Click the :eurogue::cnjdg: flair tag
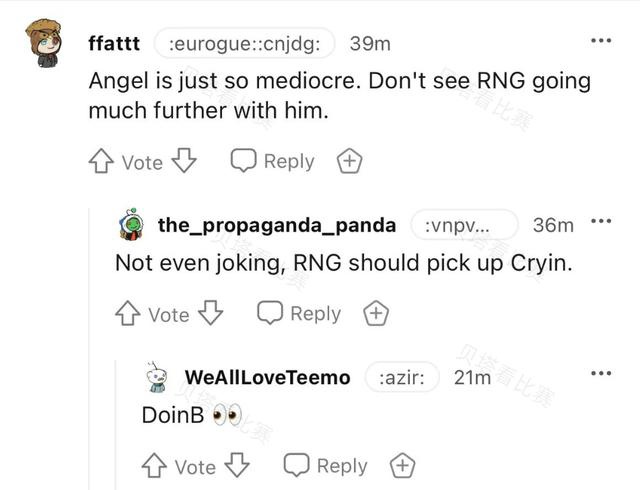 click(x=244, y=43)
